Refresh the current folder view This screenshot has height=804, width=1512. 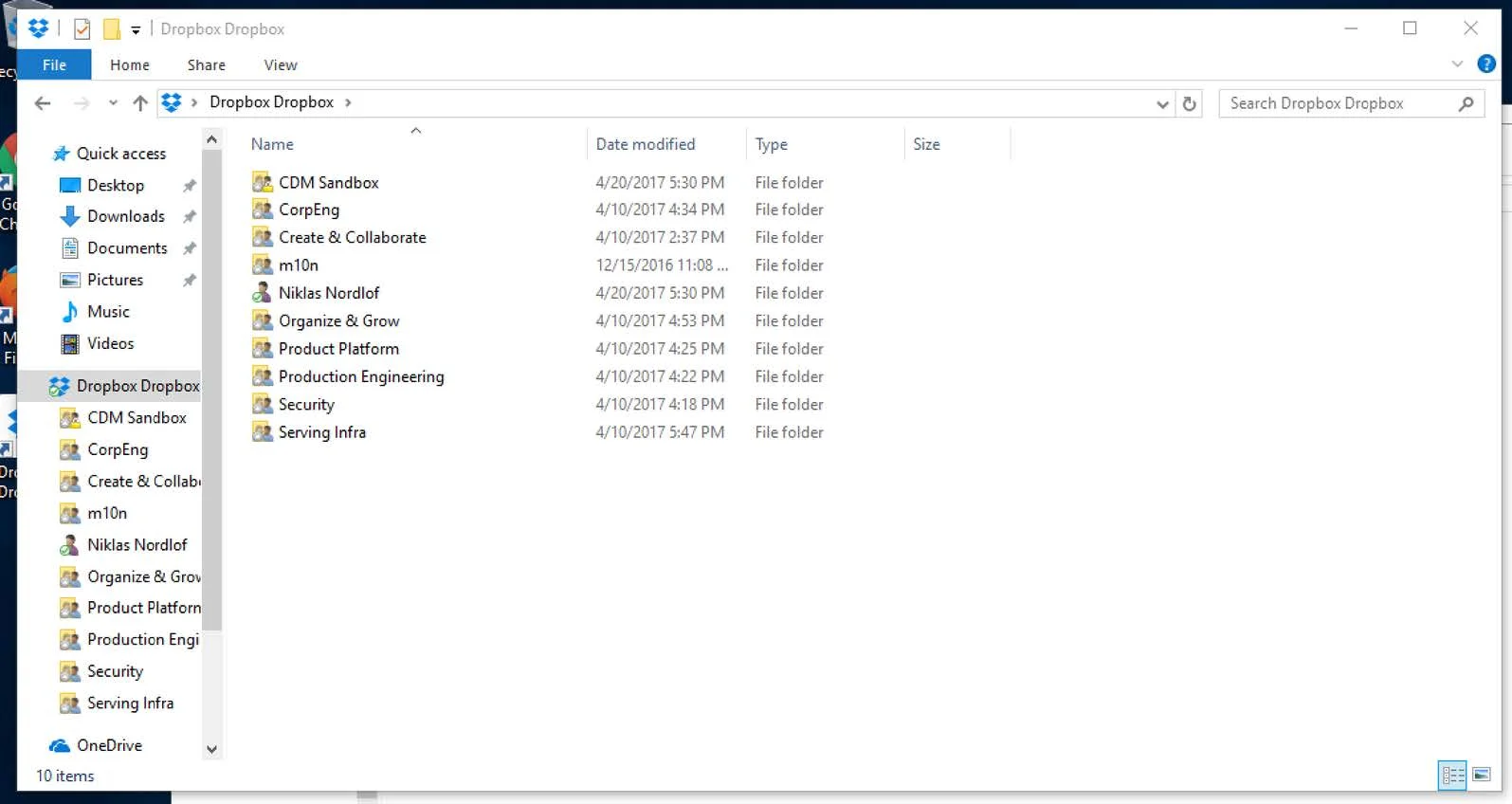click(1190, 104)
